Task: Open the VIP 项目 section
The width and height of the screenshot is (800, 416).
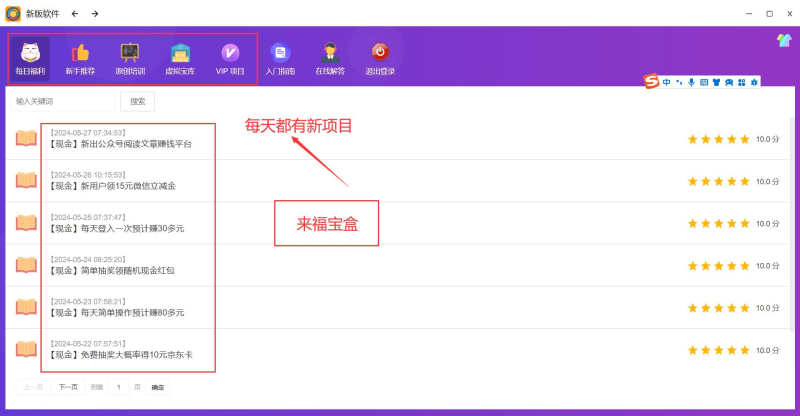Action: pos(230,59)
